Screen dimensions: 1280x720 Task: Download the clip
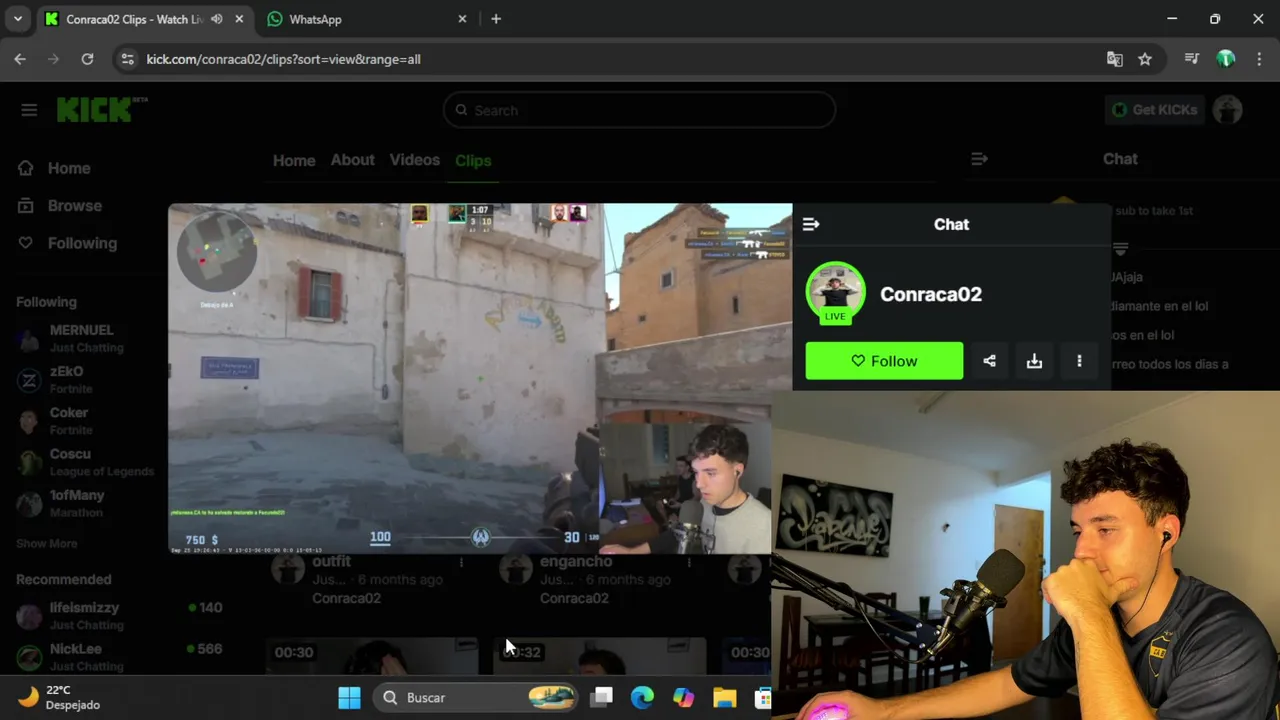tap(1034, 361)
